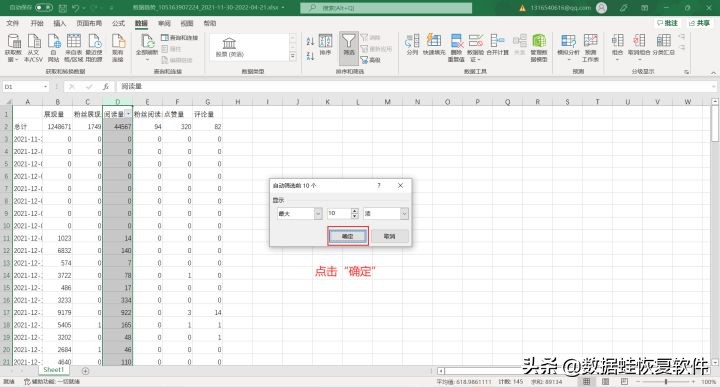Image resolution: width=720 pixels, height=387 pixels.
Task: Click the 最近使用的源 icon
Action: pyautogui.click(x=94, y=47)
